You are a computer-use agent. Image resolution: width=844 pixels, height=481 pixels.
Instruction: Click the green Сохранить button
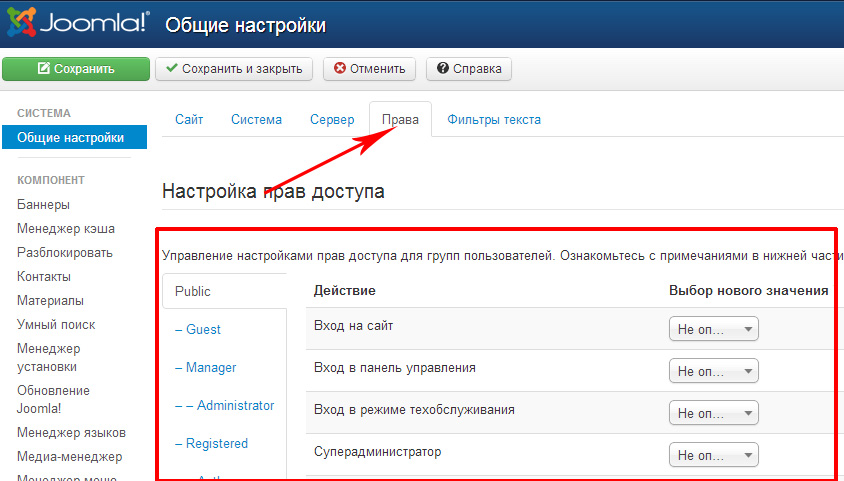[75, 69]
